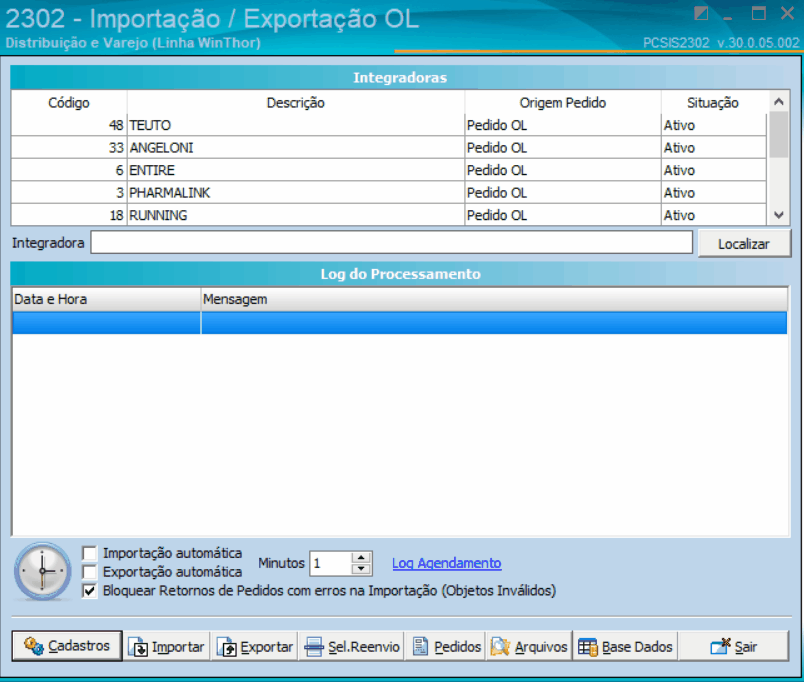
Task: Click the Base Dados table icon
Action: pyautogui.click(x=588, y=647)
